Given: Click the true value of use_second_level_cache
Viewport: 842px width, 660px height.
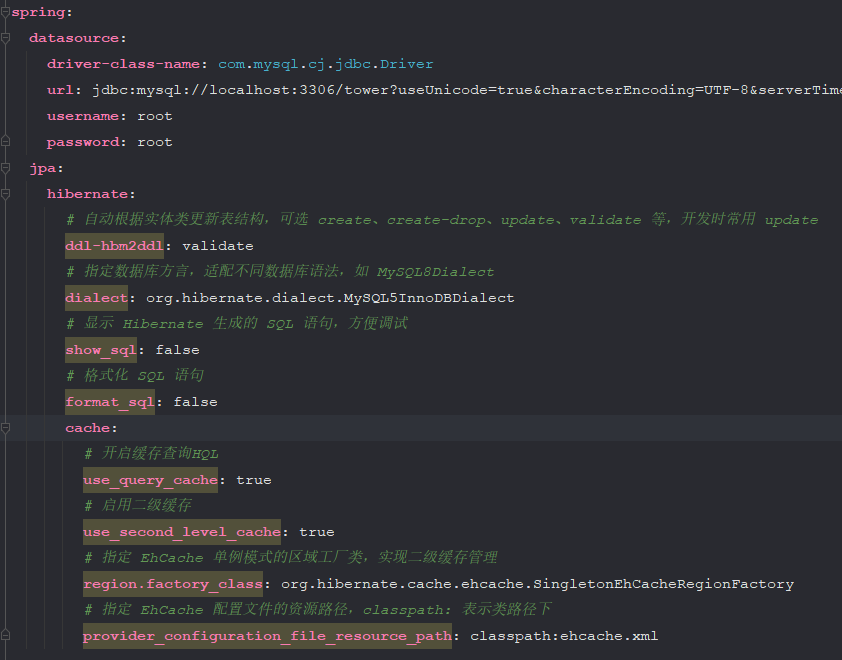Looking at the screenshot, I should (x=316, y=532).
